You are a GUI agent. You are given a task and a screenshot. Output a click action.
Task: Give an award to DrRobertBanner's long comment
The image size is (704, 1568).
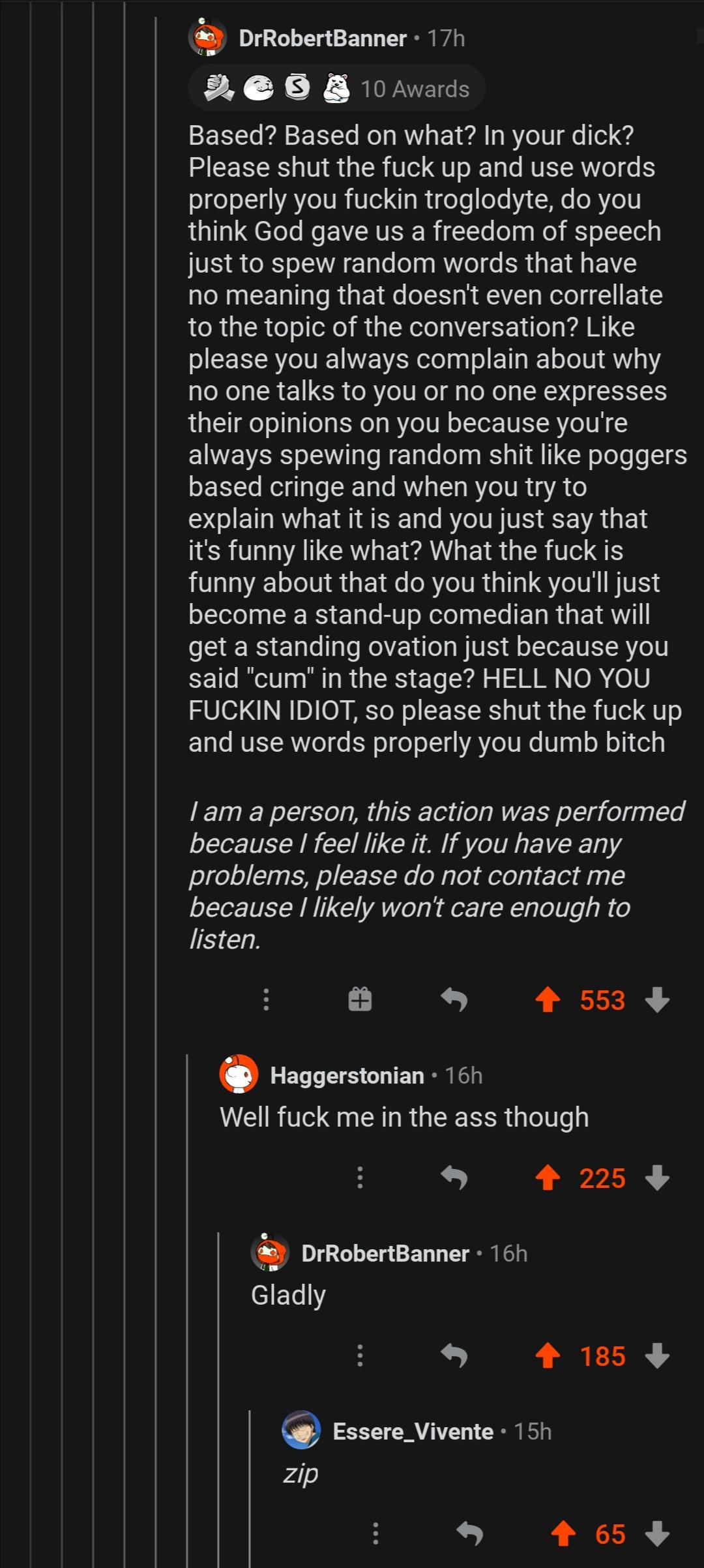(x=360, y=999)
